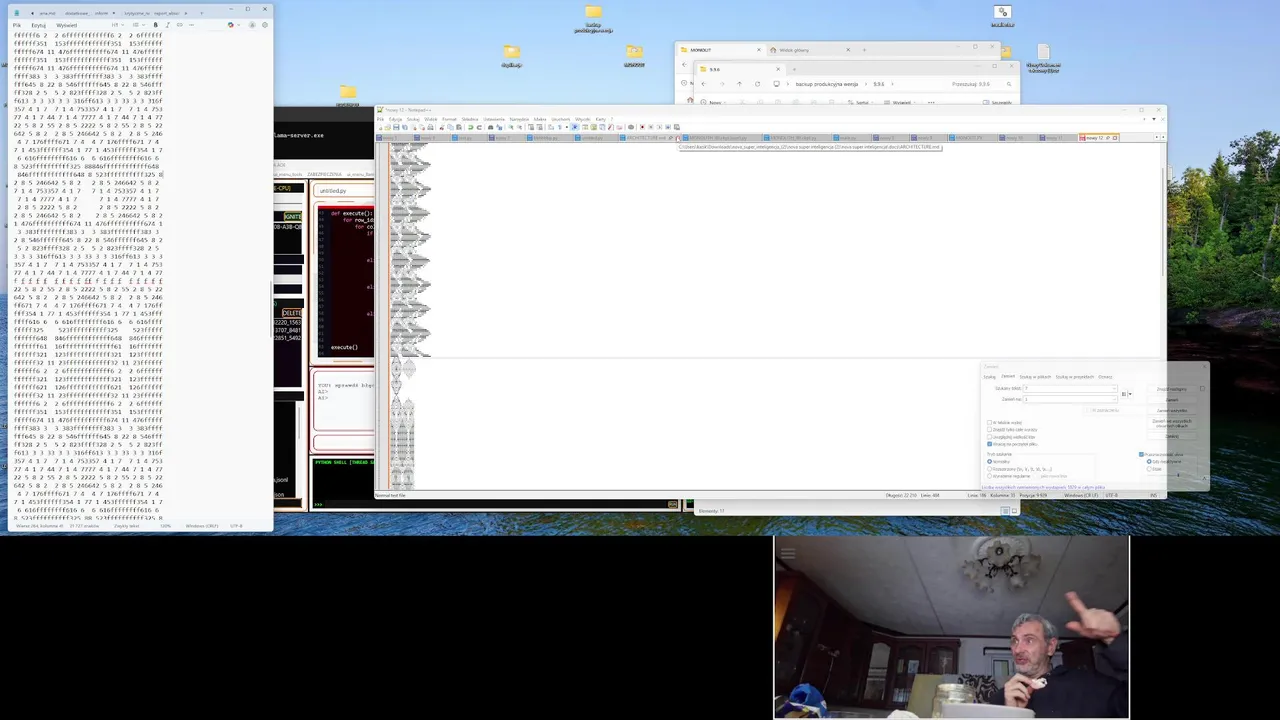Enable the W tekście wstecz checkbox
This screenshot has width=1280, height=720.
(989, 423)
